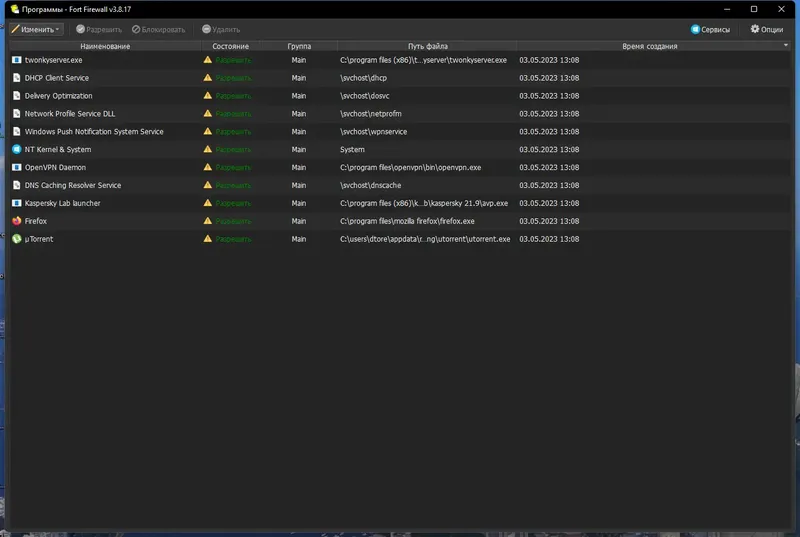Select the µTorrent name text
The width and height of the screenshot is (800, 537).
pyautogui.click(x=39, y=239)
